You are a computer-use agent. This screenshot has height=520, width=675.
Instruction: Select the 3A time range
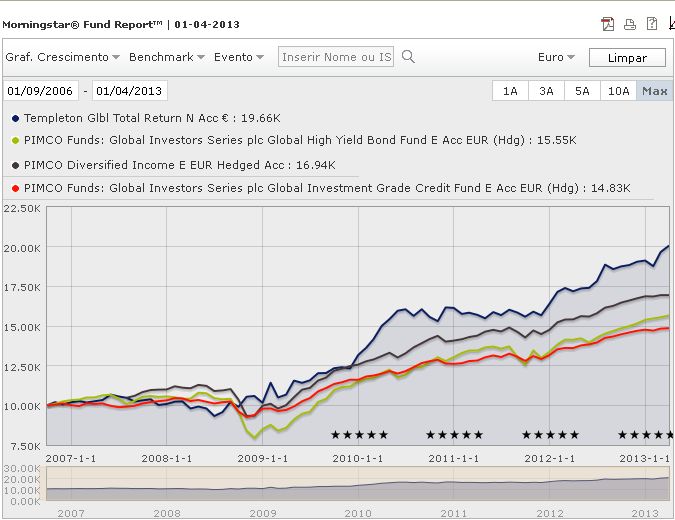tap(546, 91)
